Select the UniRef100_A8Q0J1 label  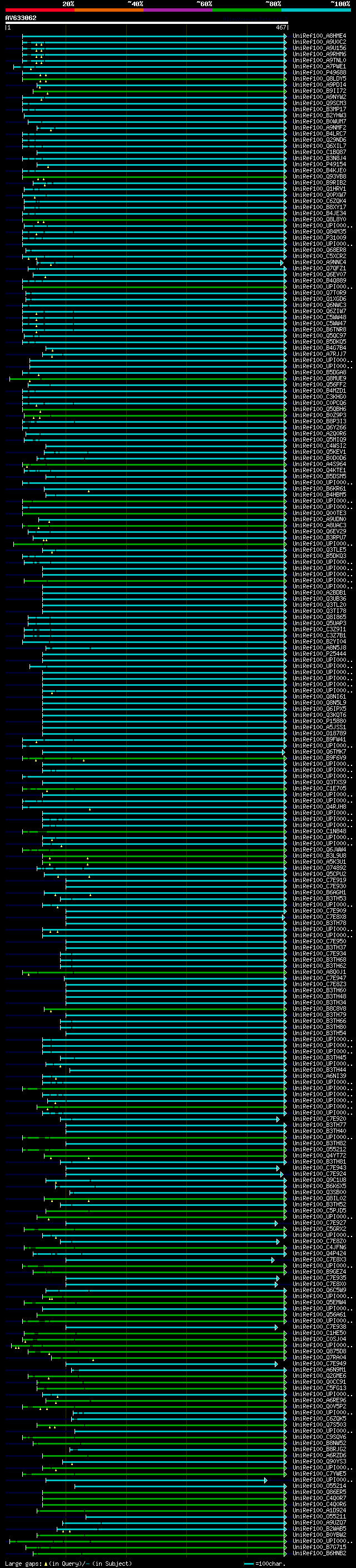(x=319, y=972)
